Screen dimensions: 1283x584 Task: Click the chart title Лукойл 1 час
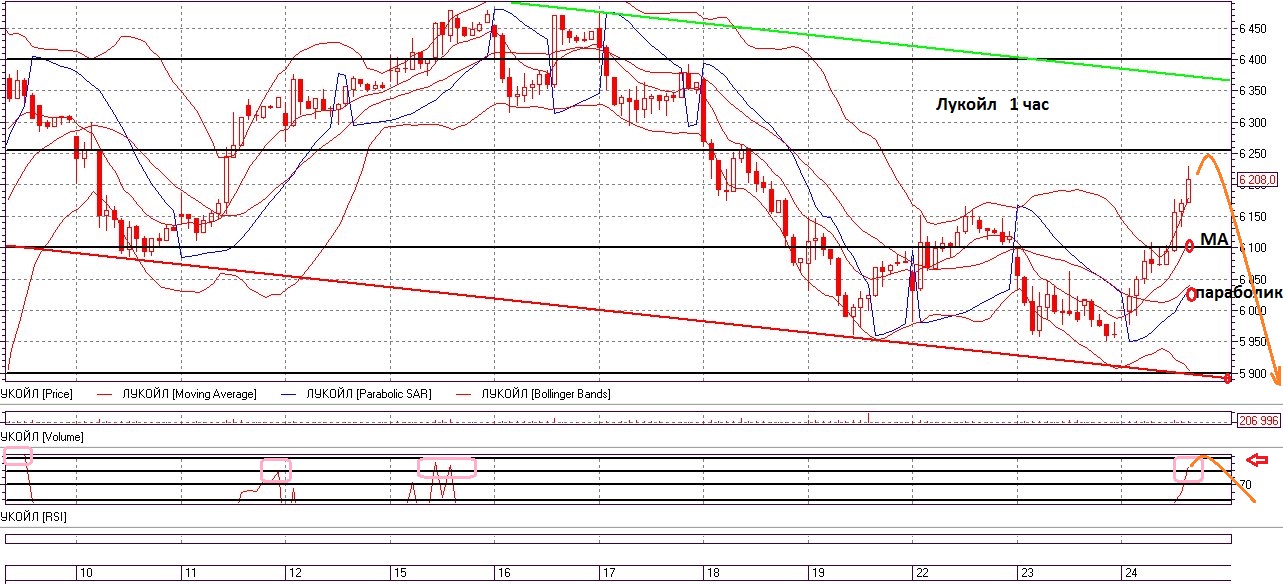coord(992,104)
